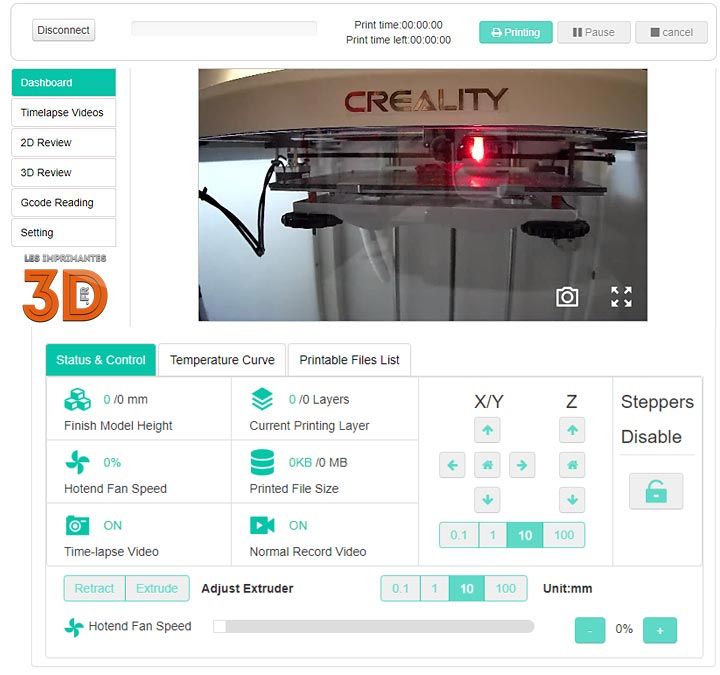Open the Dashboard sidebar item
This screenshot has width=720, height=675.
click(x=63, y=83)
